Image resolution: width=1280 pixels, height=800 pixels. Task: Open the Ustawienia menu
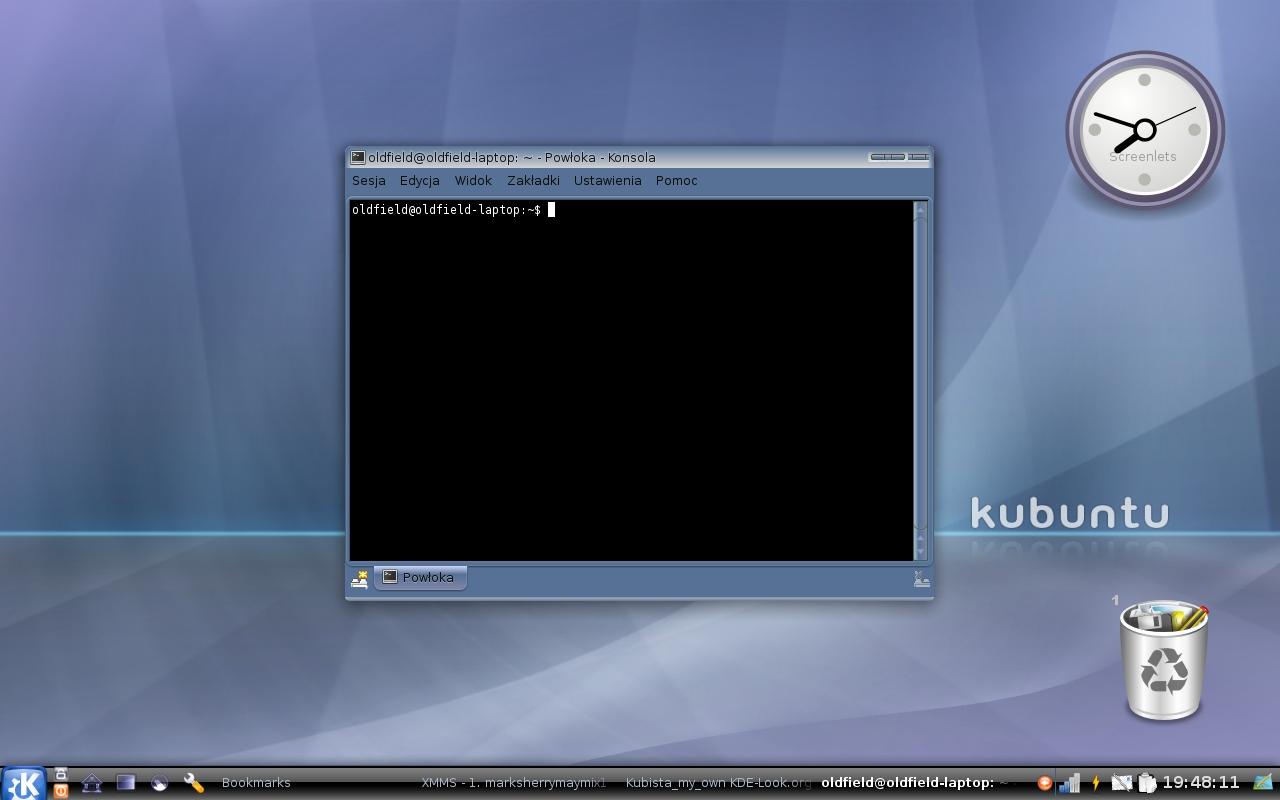608,181
